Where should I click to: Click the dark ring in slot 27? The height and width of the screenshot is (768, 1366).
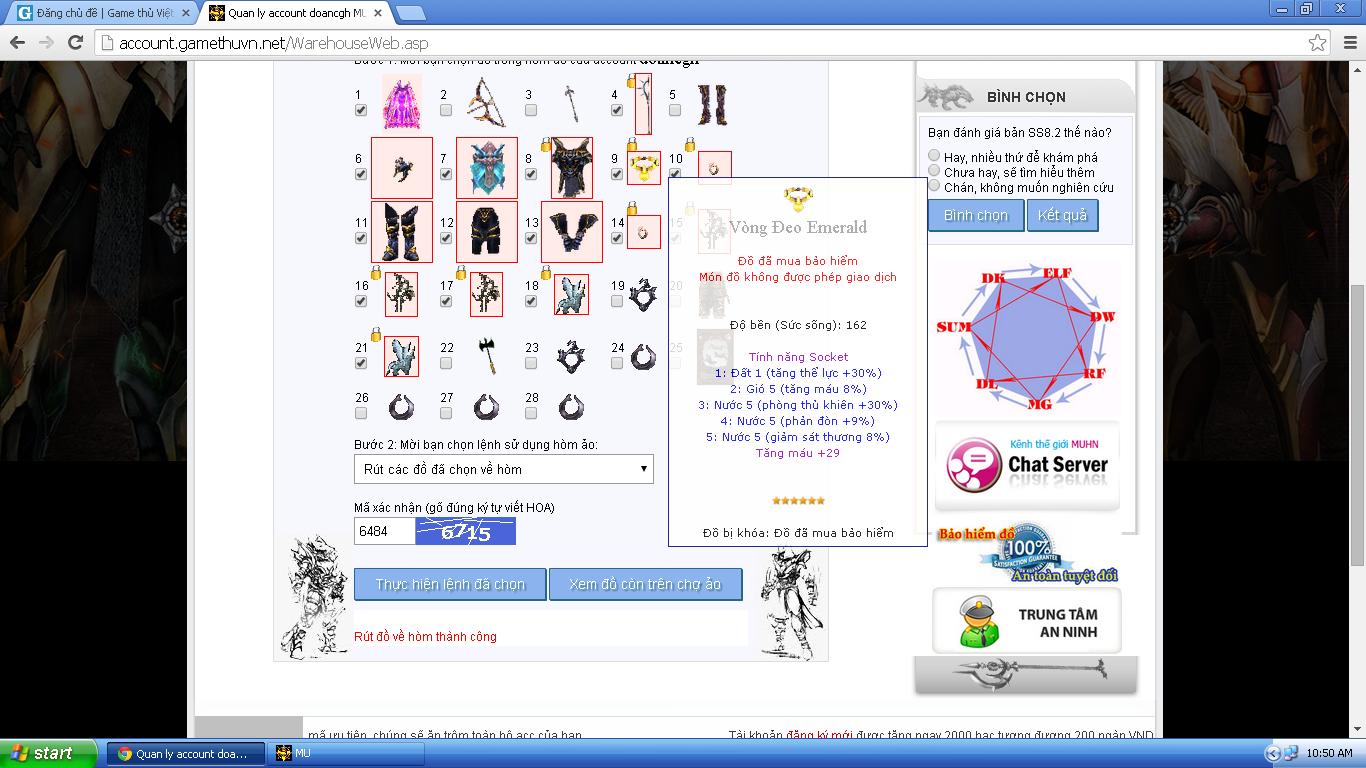tap(486, 406)
